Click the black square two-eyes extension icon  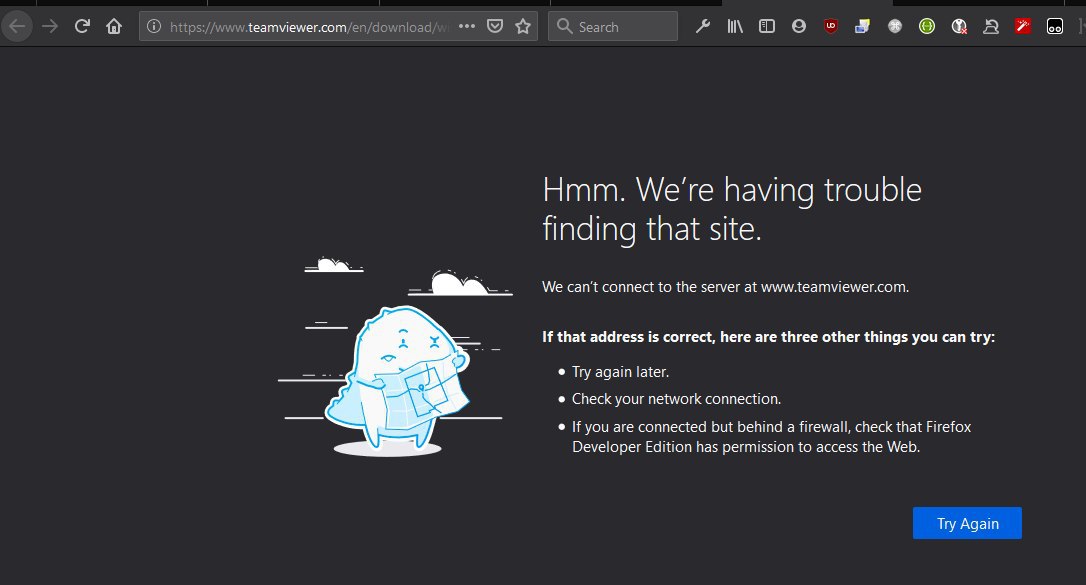[1055, 27]
